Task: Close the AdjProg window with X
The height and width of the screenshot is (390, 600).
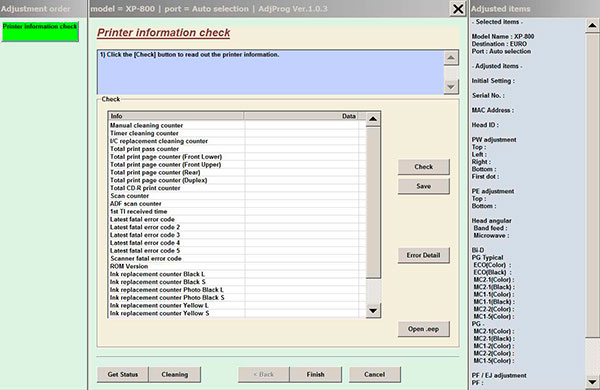Action: click(458, 9)
